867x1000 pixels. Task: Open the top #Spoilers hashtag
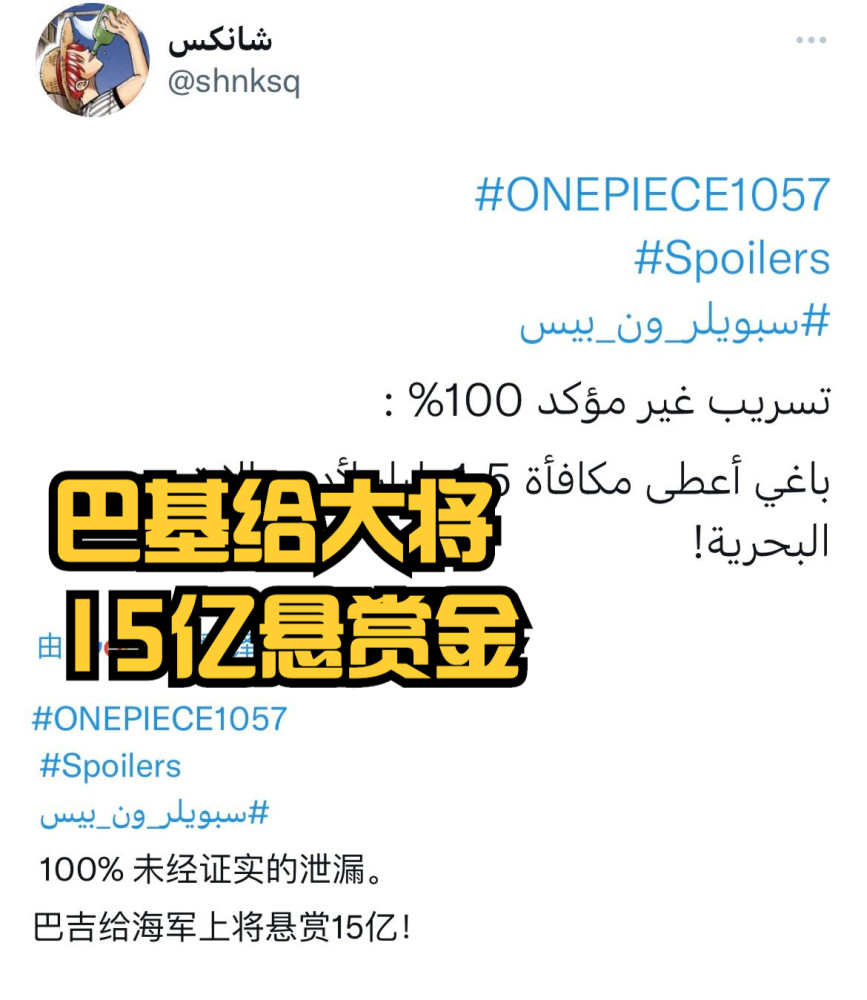click(x=732, y=259)
